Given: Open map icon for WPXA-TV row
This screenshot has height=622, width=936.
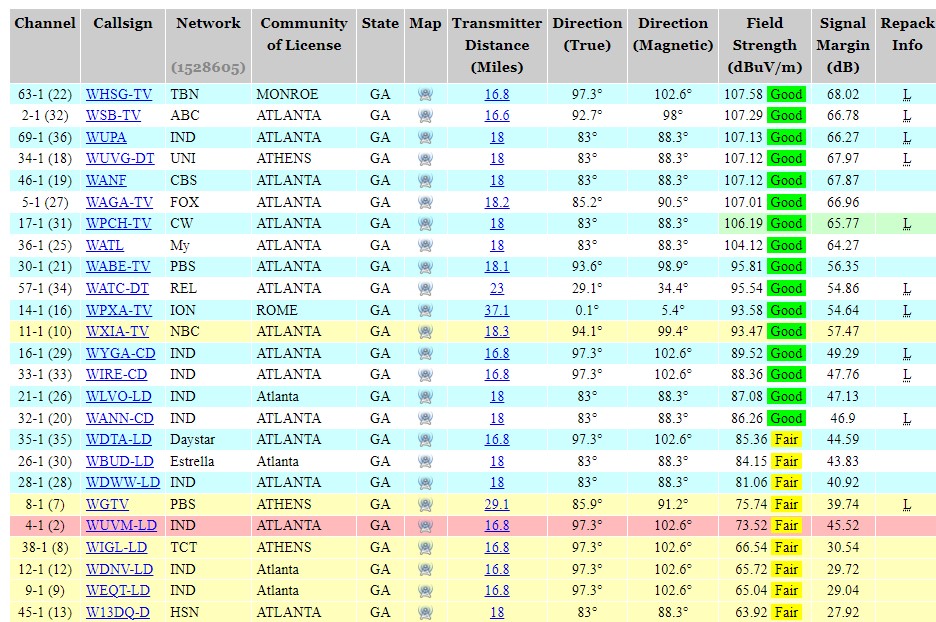Looking at the screenshot, I should tap(425, 310).
